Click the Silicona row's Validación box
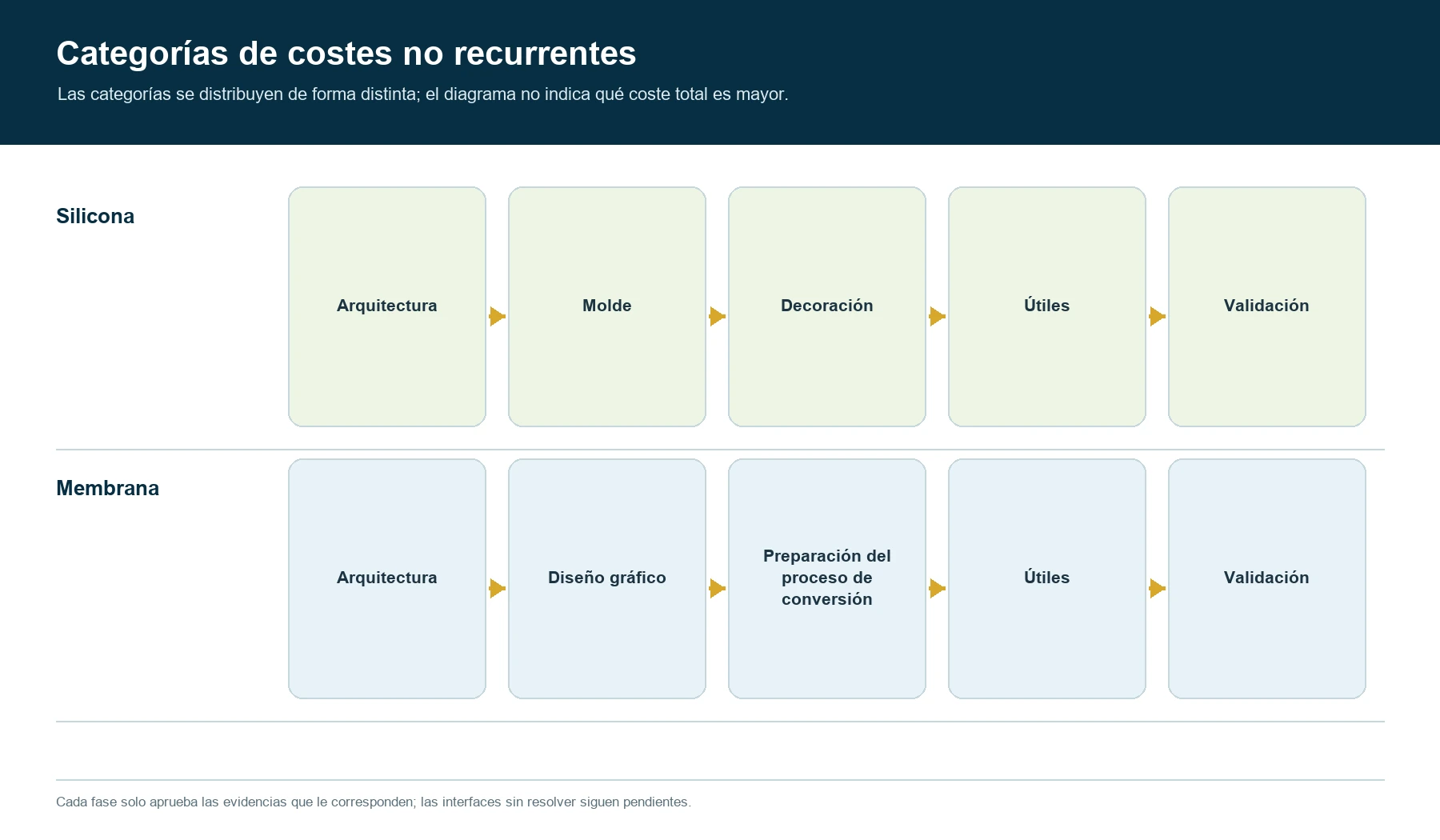The height and width of the screenshot is (840, 1440). coord(1267,306)
